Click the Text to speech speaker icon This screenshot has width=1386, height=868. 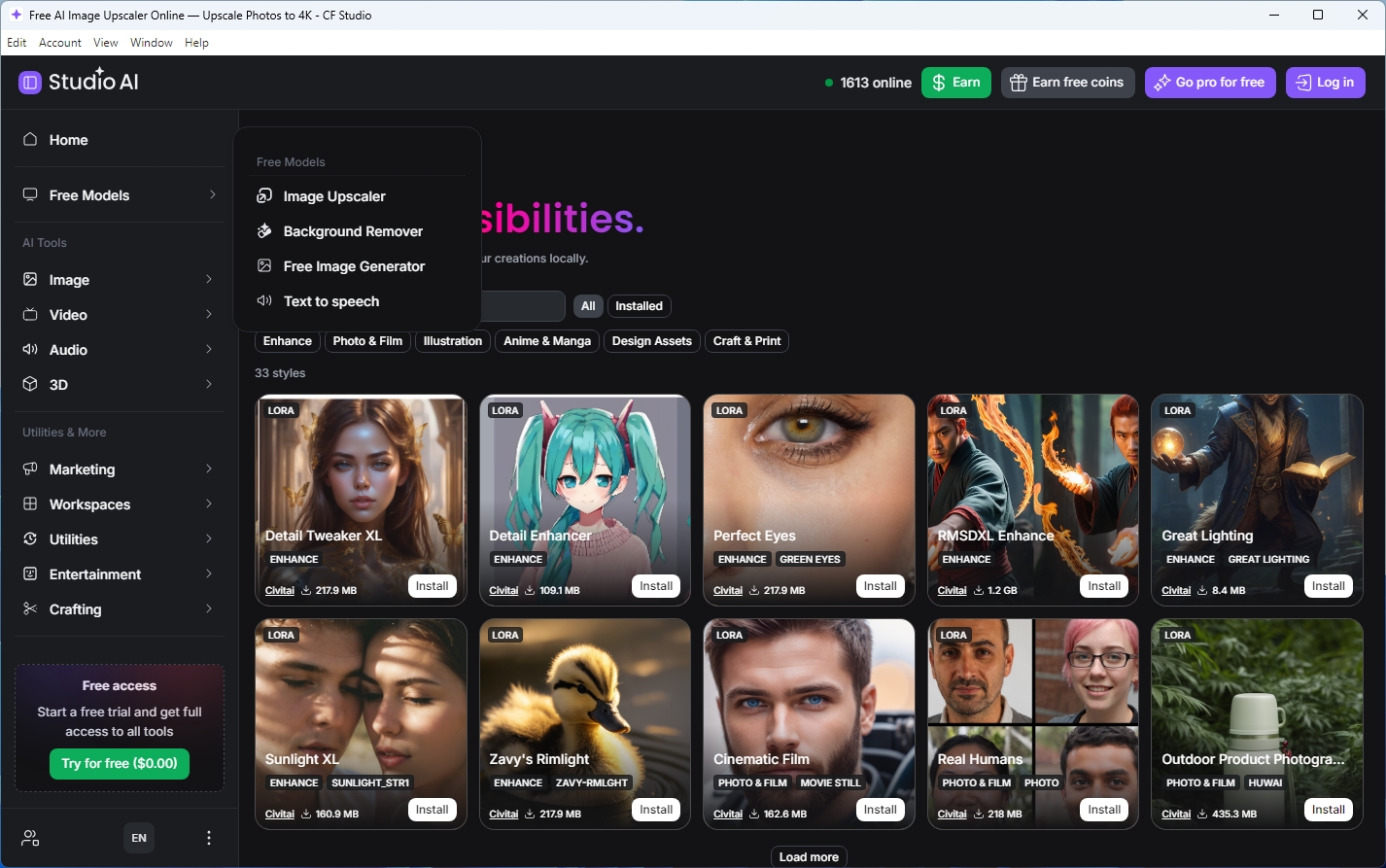pos(264,300)
